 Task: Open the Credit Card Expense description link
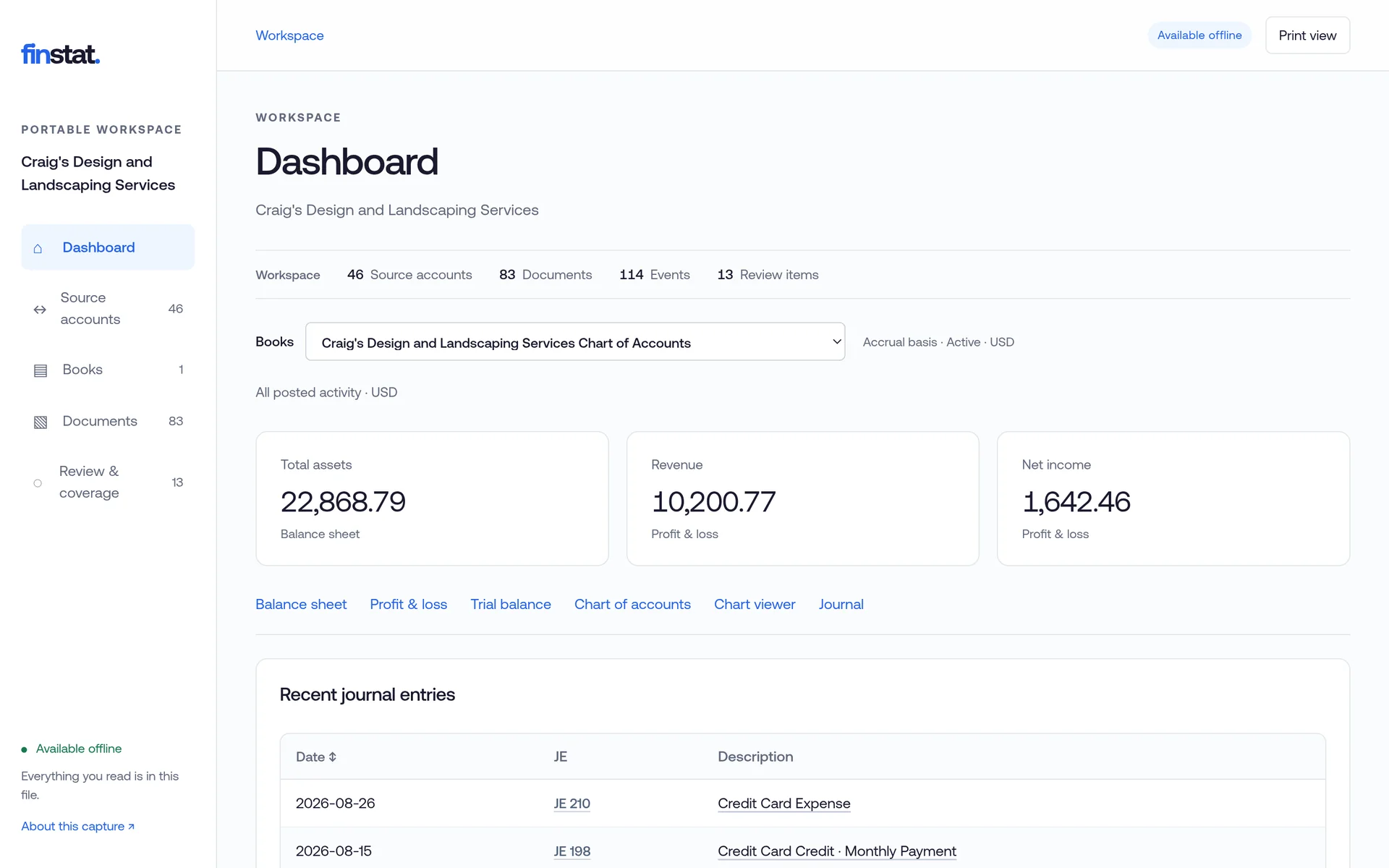tap(784, 804)
